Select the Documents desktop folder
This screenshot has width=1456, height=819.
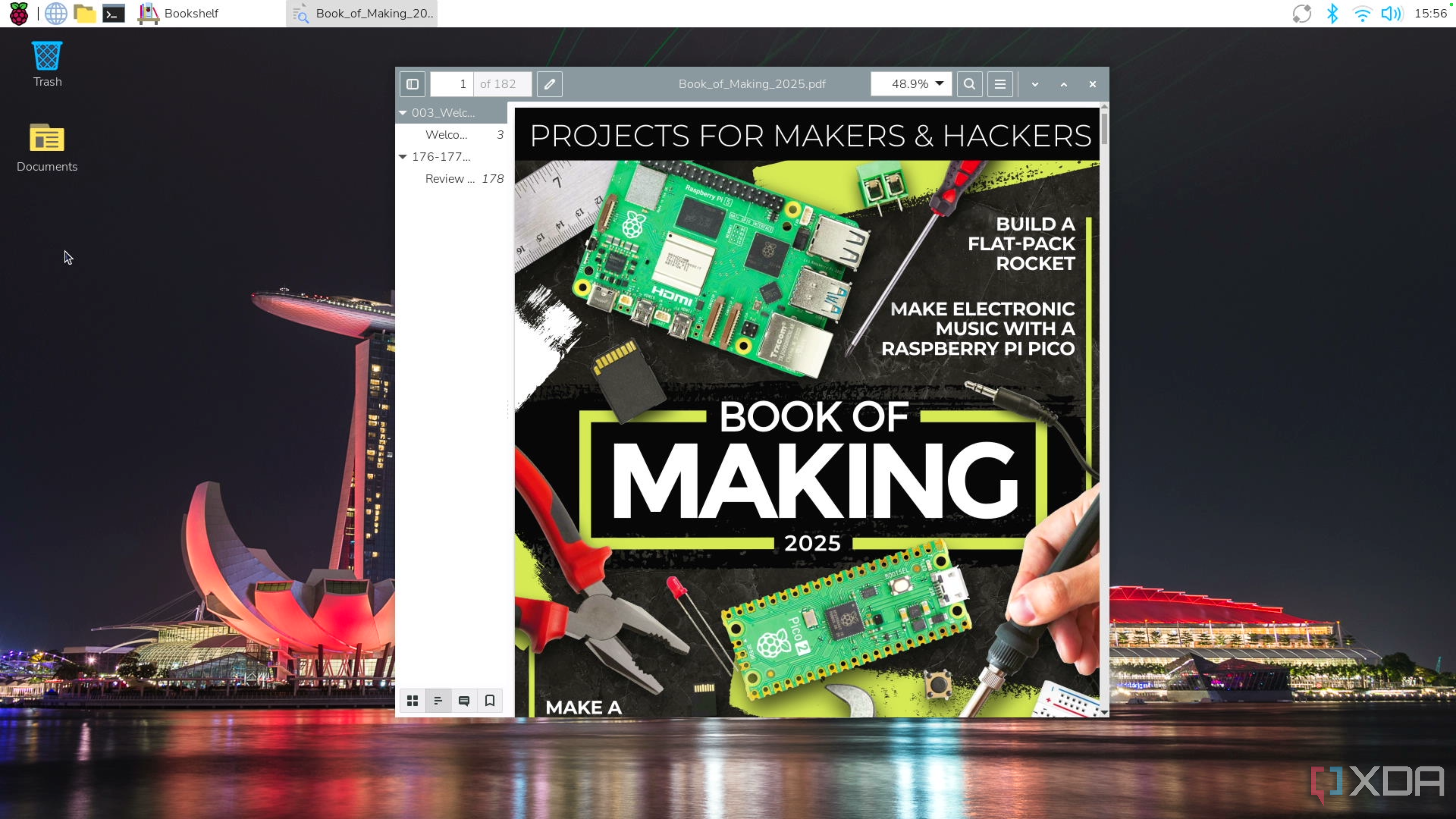pyautogui.click(x=47, y=148)
